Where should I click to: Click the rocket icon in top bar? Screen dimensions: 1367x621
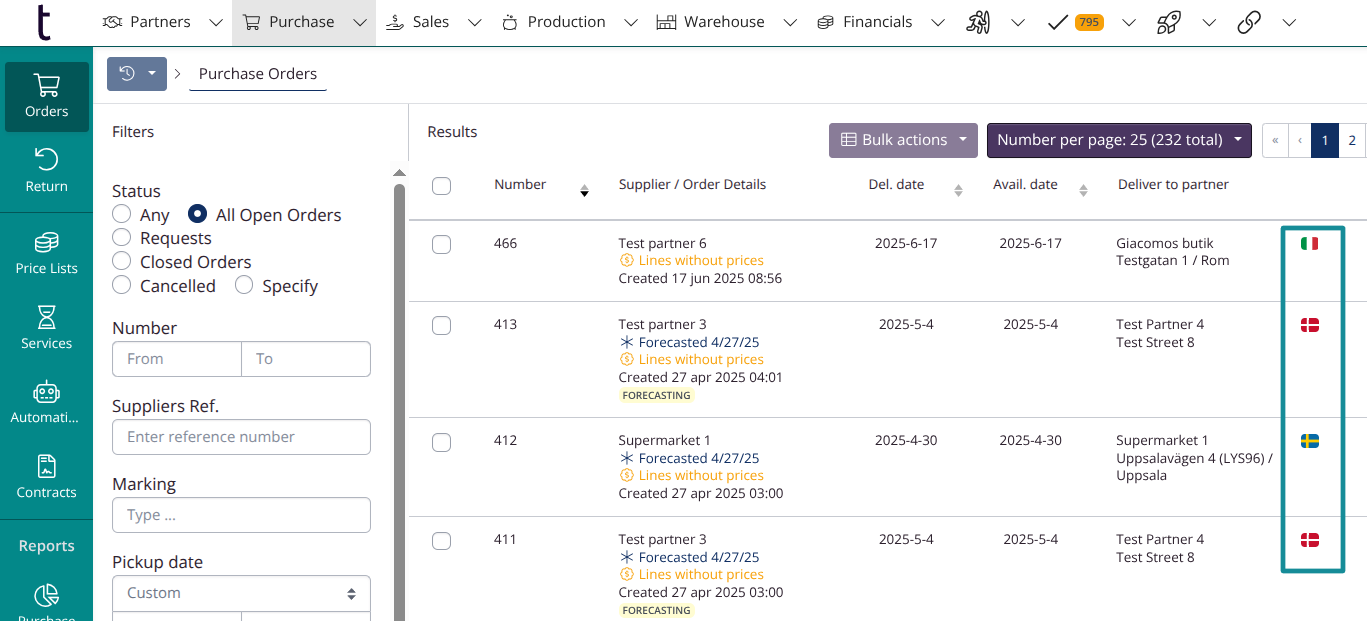[1169, 22]
